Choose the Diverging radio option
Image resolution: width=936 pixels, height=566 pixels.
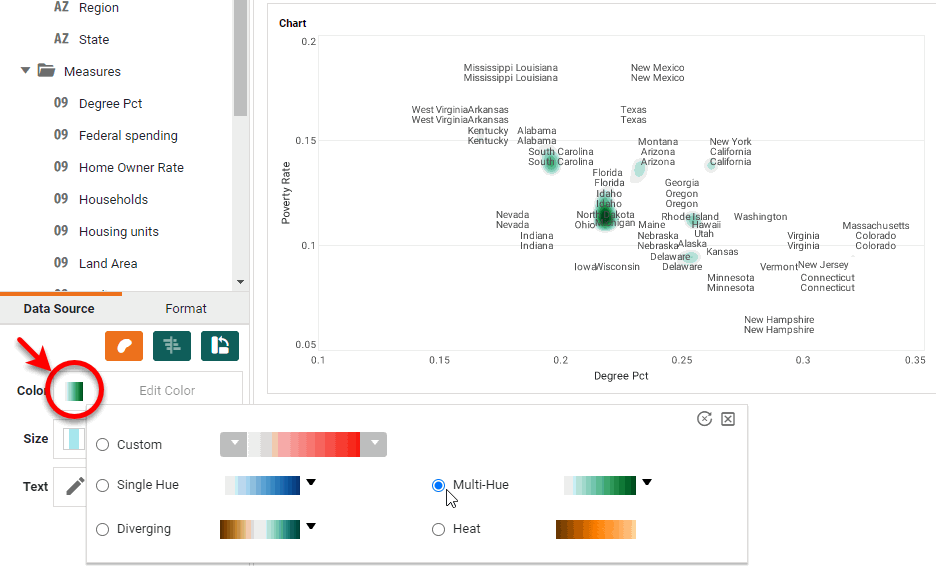103,529
